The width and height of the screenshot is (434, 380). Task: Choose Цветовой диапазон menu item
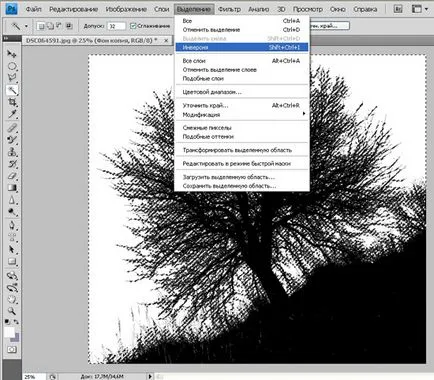242,92
